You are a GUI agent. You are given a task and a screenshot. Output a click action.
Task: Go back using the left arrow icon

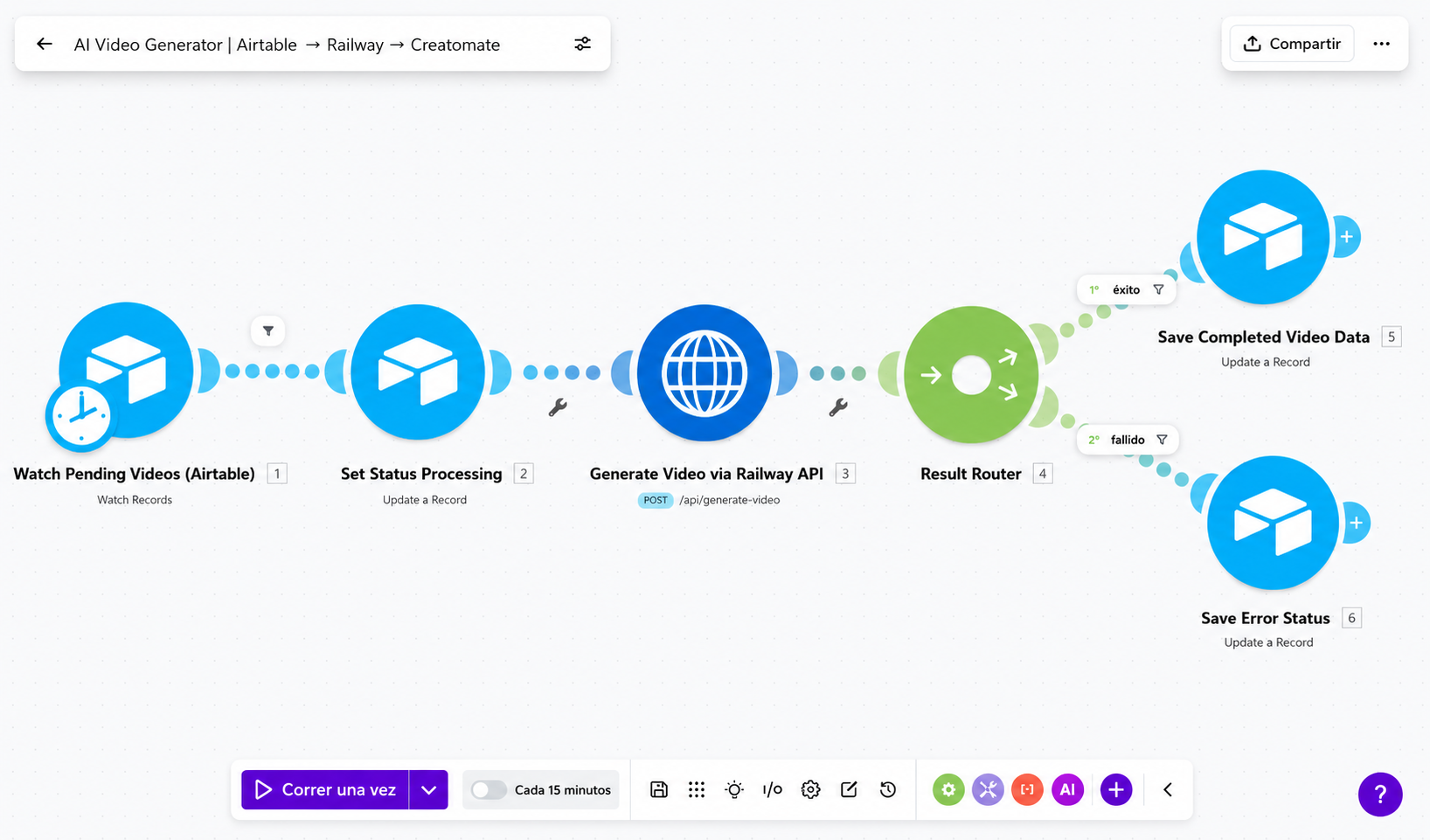point(45,44)
